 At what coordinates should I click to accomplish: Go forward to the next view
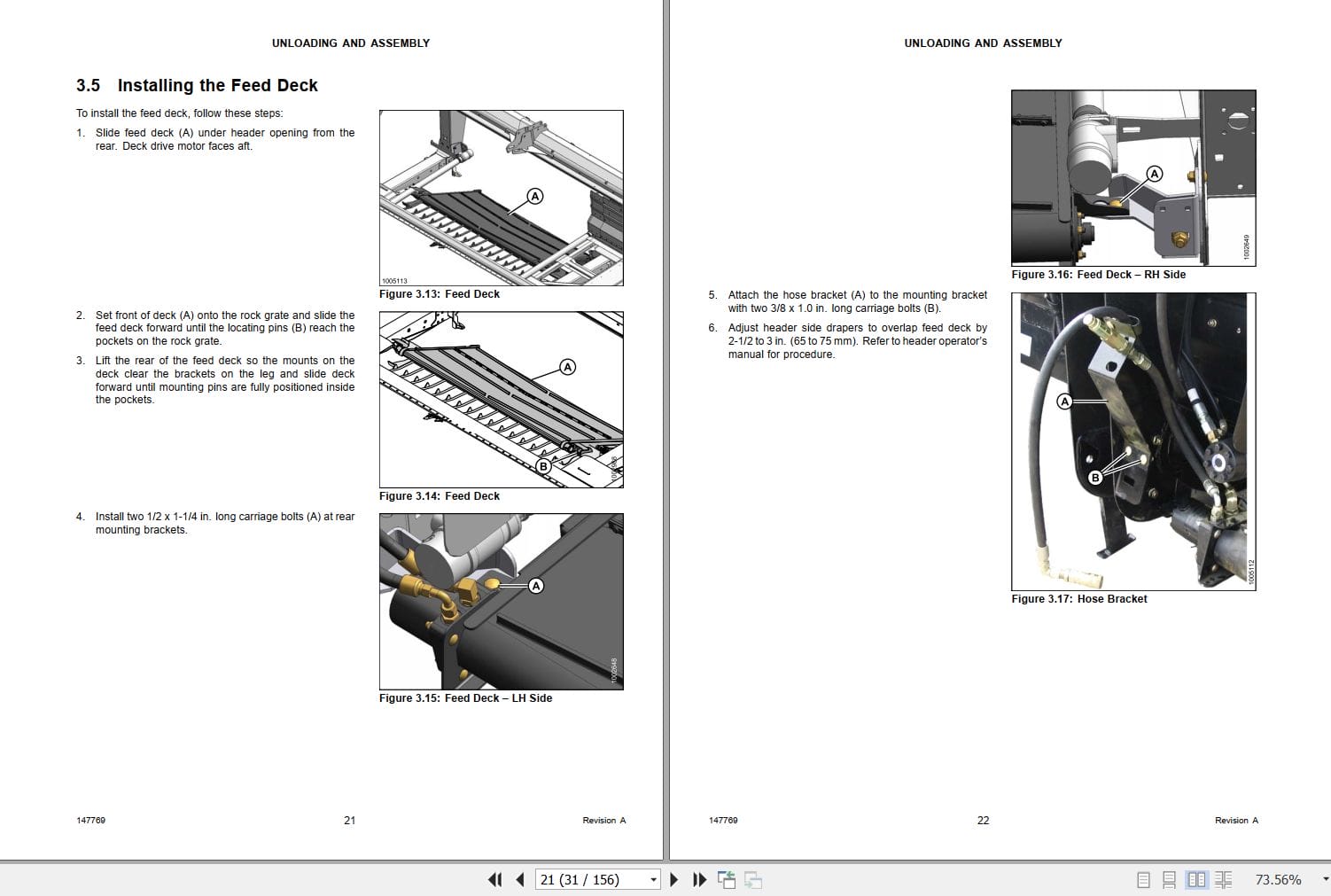click(x=754, y=879)
